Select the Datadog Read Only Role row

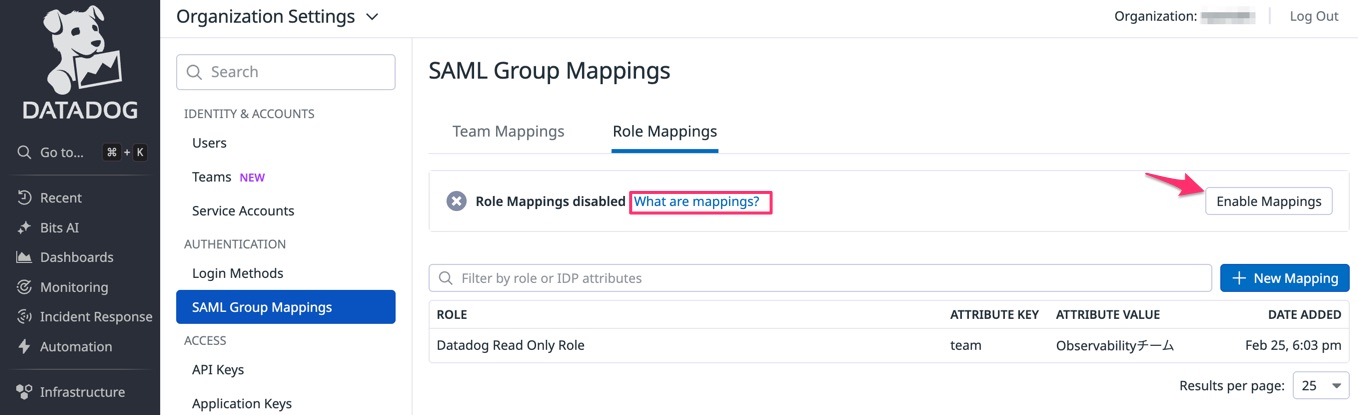click(x=889, y=346)
